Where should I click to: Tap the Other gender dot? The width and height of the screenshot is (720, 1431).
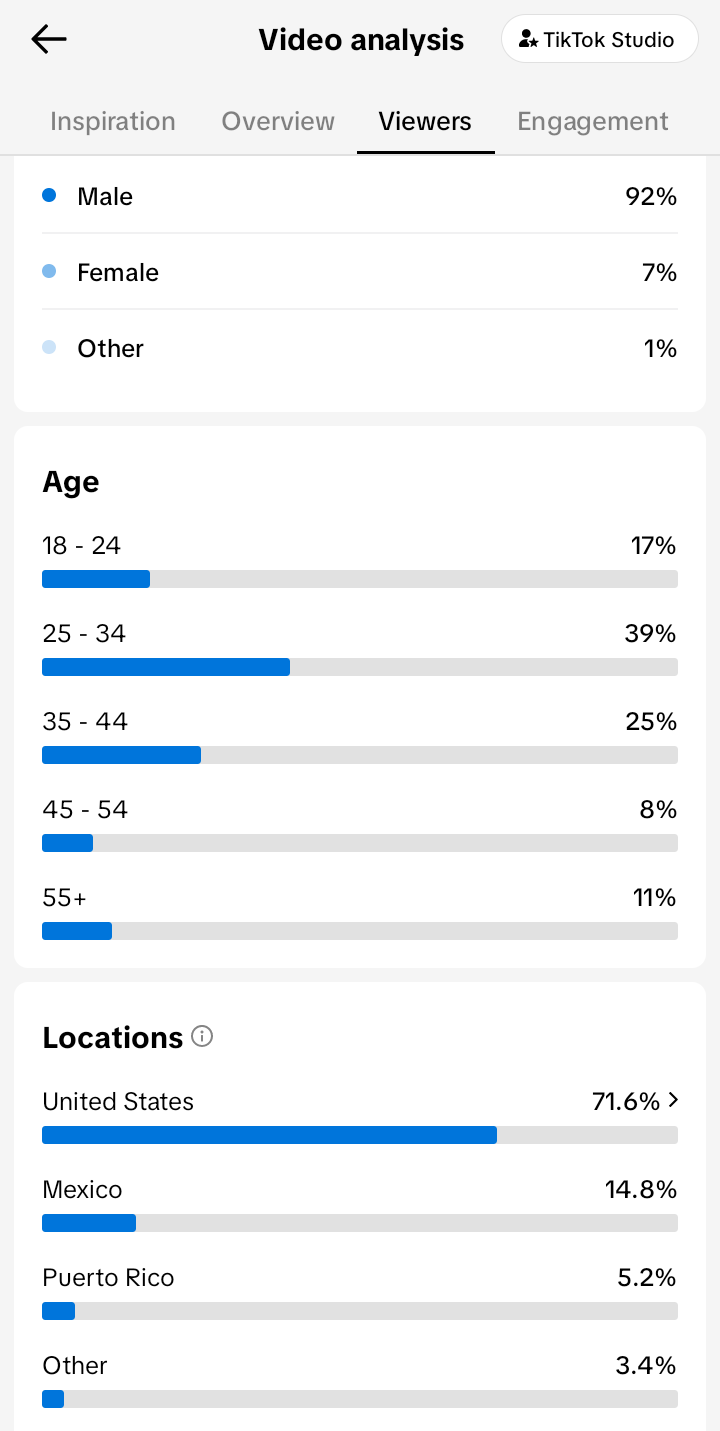(x=49, y=348)
